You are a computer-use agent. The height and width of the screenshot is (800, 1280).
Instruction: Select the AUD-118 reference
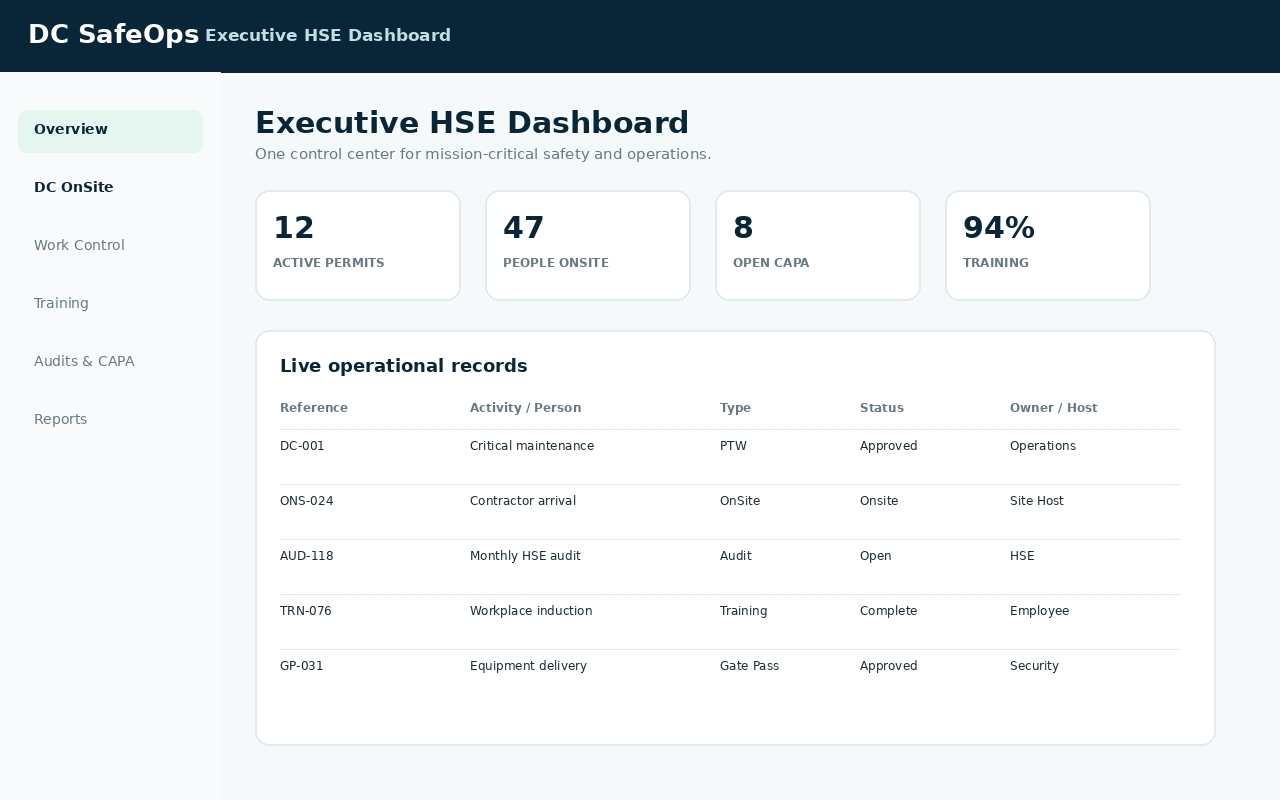point(307,556)
